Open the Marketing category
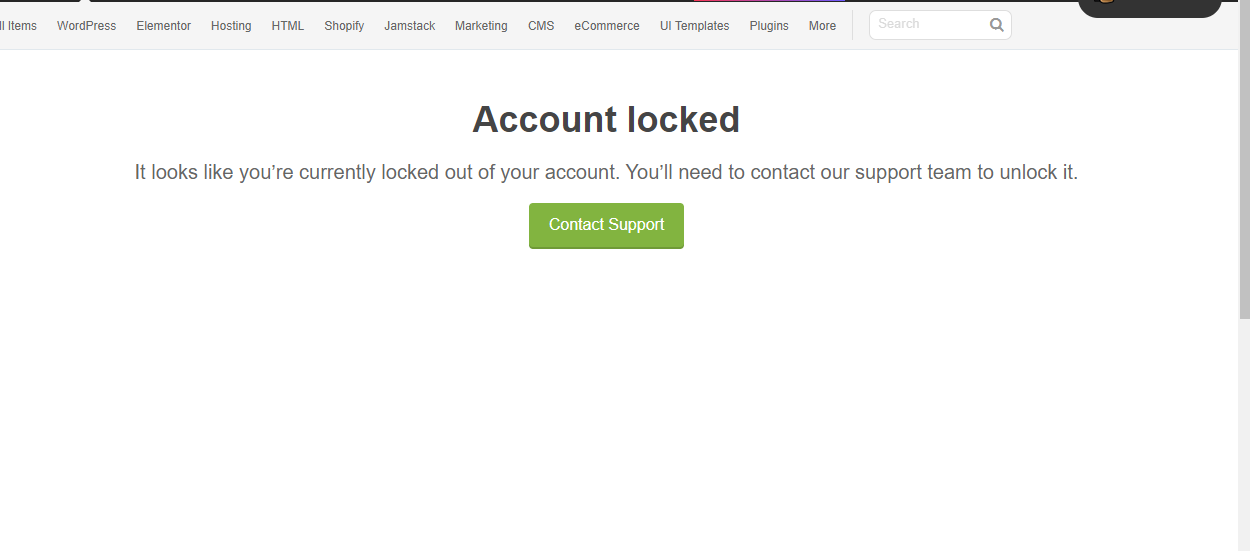The height and width of the screenshot is (551, 1250). (x=481, y=26)
